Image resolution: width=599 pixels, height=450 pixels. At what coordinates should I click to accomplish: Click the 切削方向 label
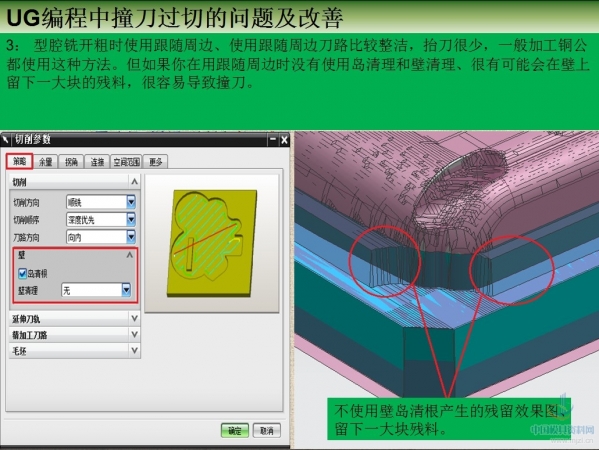pyautogui.click(x=26, y=202)
